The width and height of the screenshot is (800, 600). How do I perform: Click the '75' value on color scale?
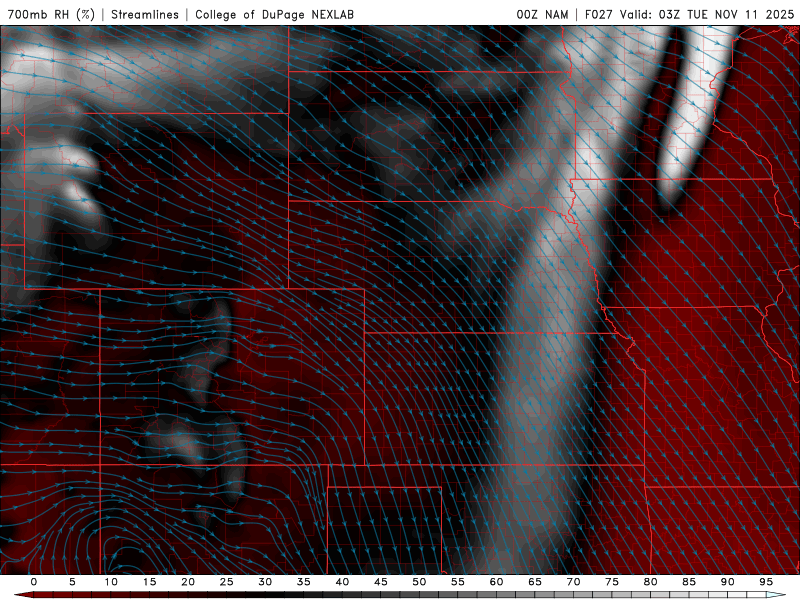pos(612,582)
